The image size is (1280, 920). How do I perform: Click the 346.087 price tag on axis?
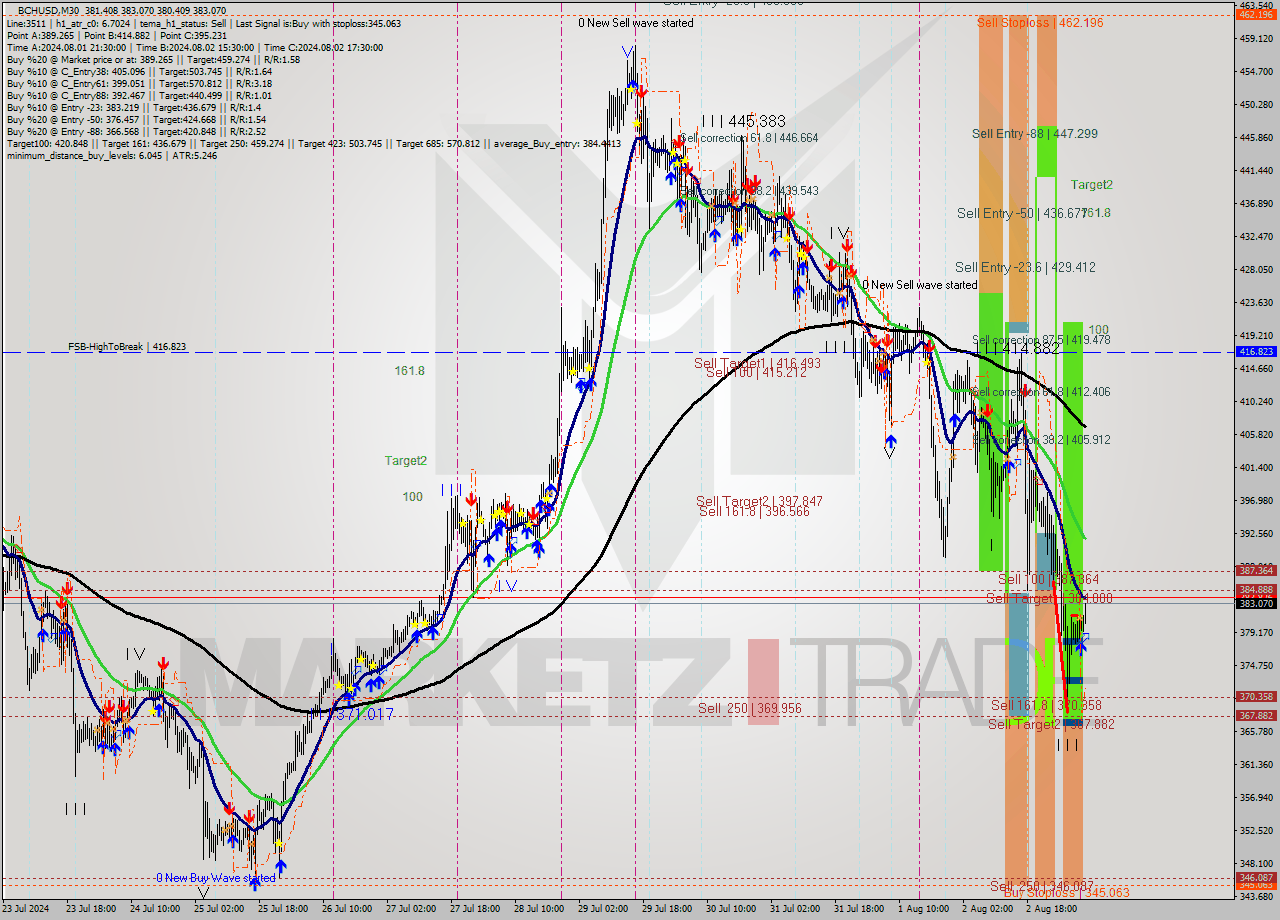[1254, 877]
